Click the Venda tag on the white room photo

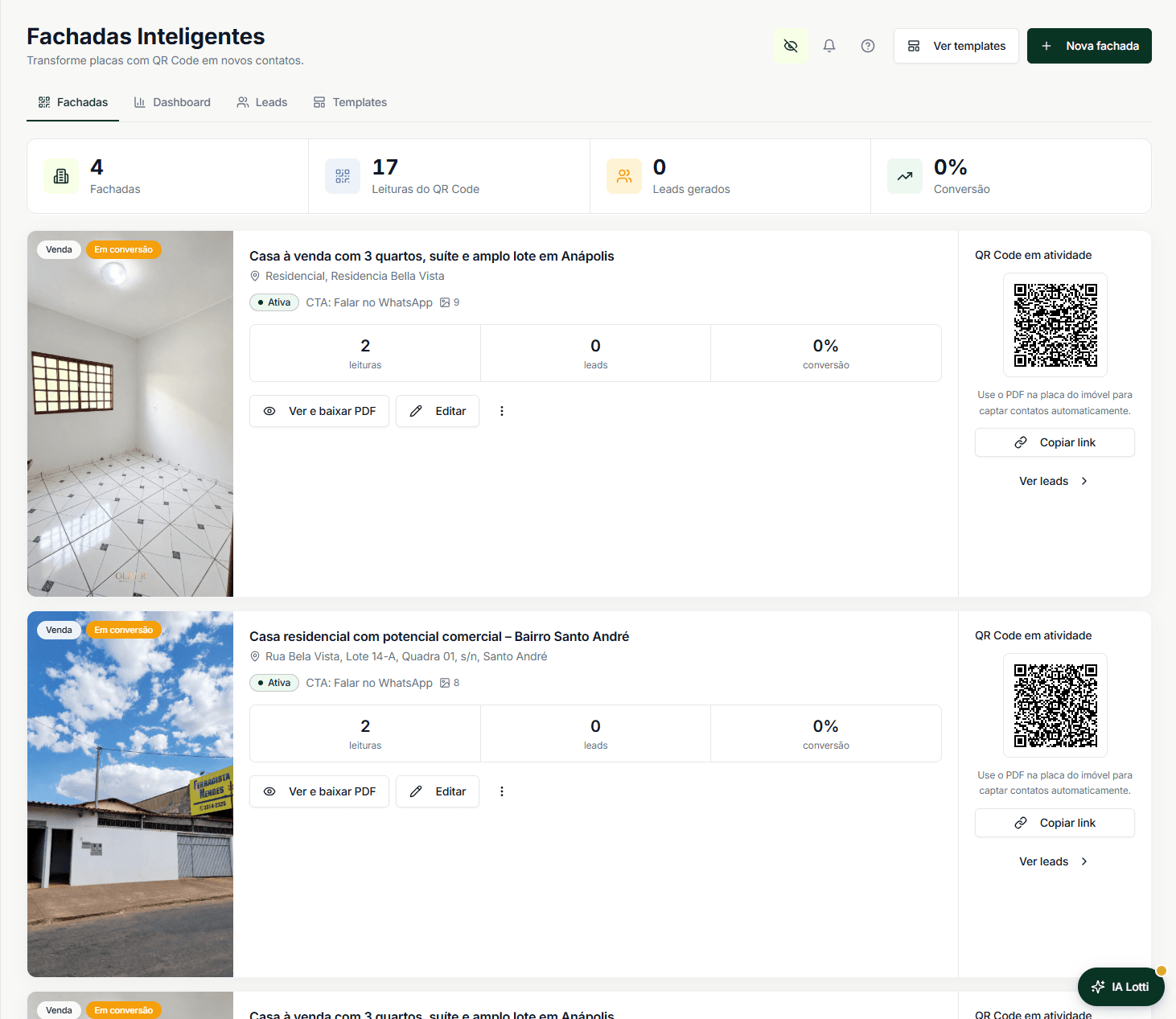point(59,249)
